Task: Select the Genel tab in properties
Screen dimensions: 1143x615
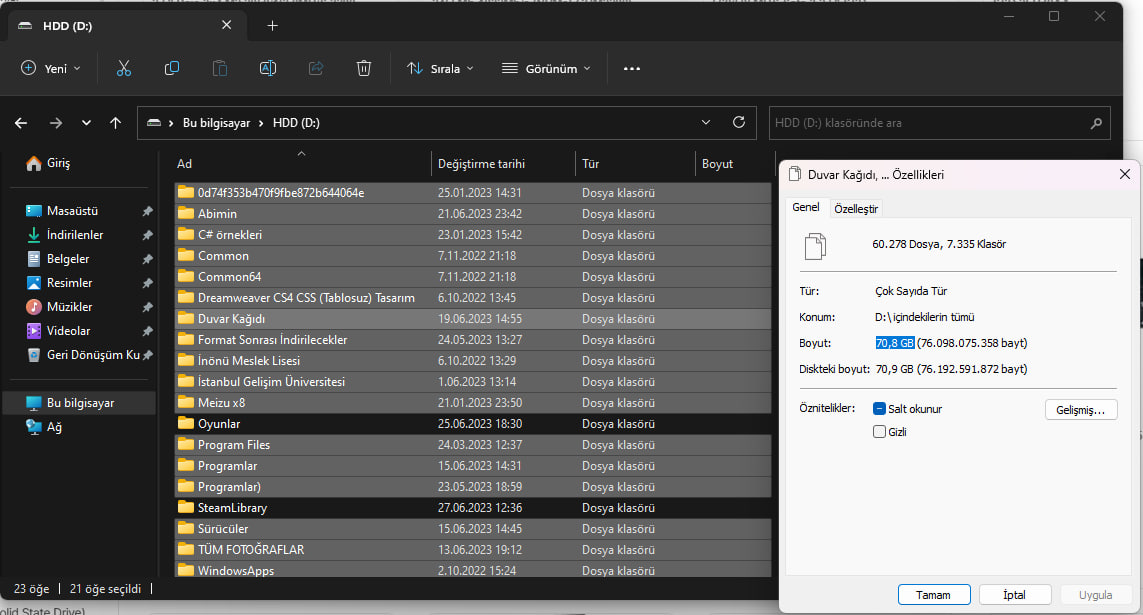Action: pyautogui.click(x=805, y=207)
